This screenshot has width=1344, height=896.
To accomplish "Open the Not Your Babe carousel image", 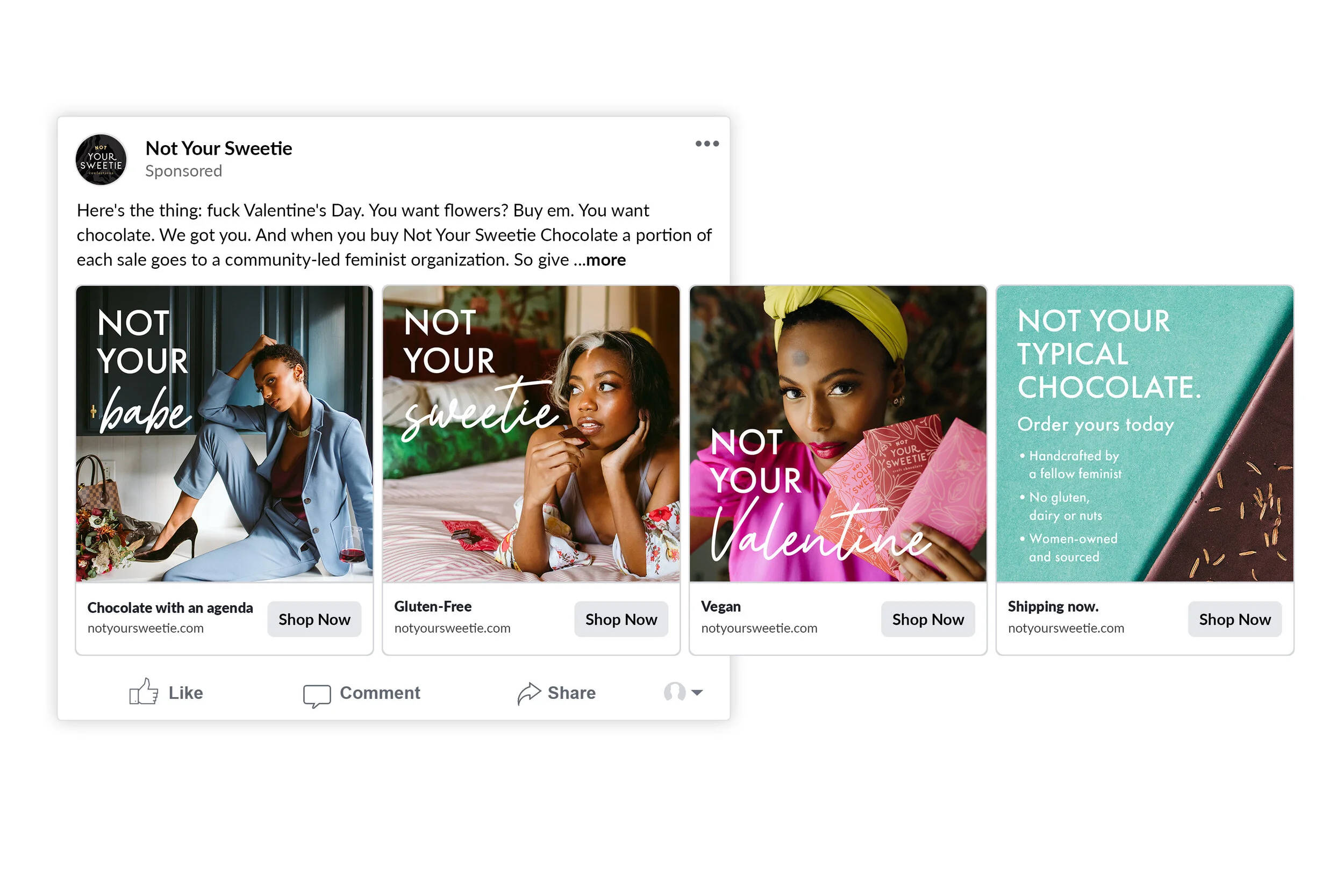I will pyautogui.click(x=225, y=434).
